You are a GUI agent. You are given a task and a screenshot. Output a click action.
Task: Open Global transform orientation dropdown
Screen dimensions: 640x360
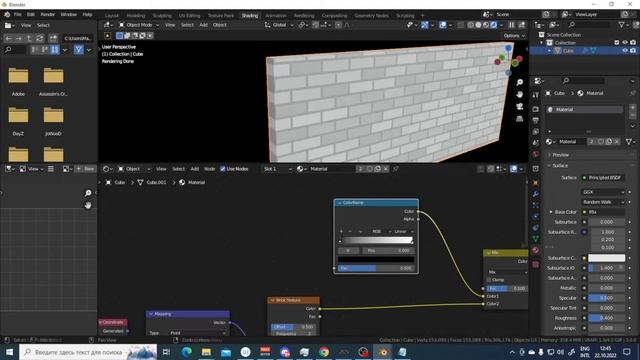[279, 25]
